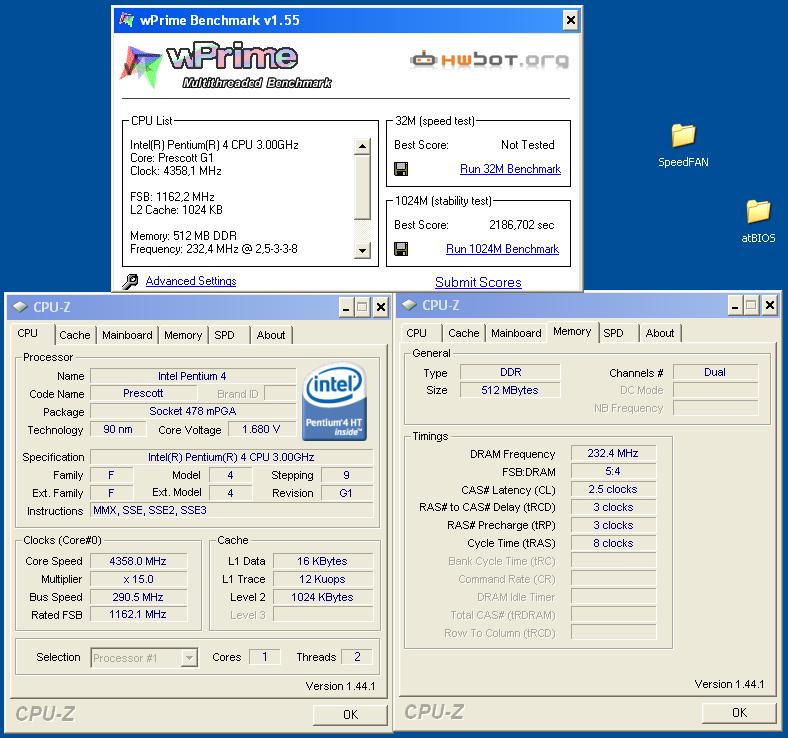Click memory Size 512 MBytes field

510,390
